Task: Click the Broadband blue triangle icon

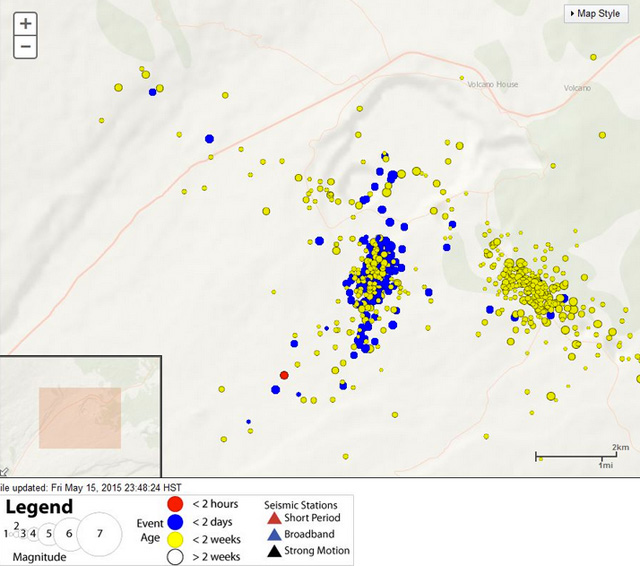Action: (x=274, y=535)
